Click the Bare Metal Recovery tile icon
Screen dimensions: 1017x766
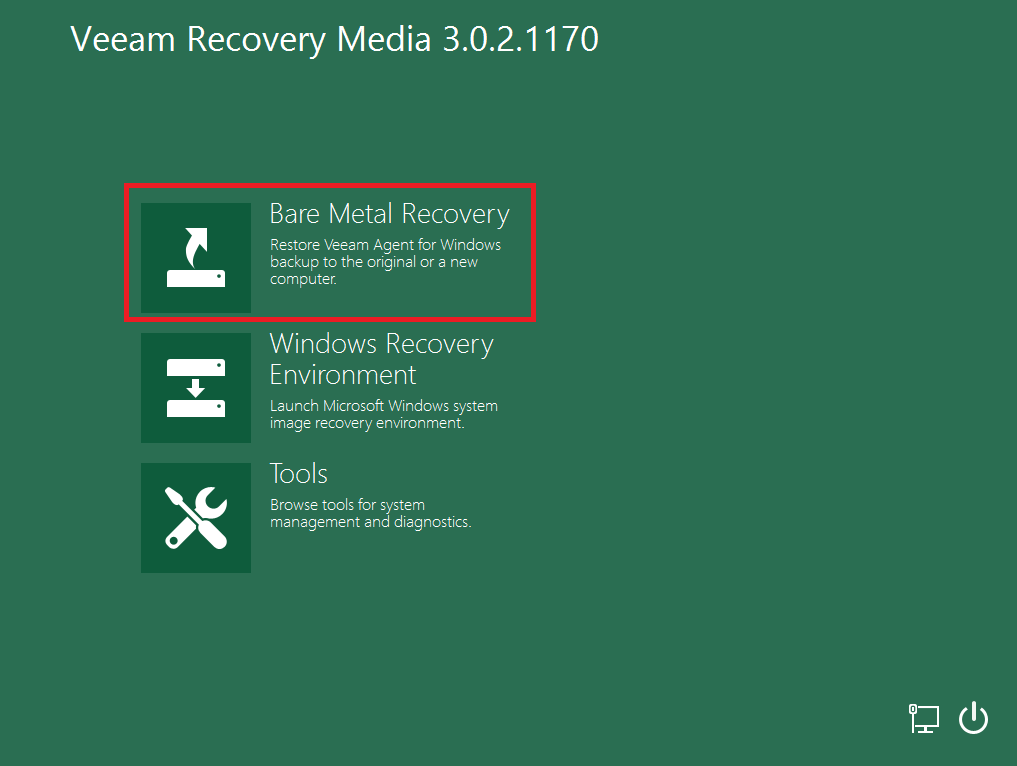pyautogui.click(x=196, y=257)
